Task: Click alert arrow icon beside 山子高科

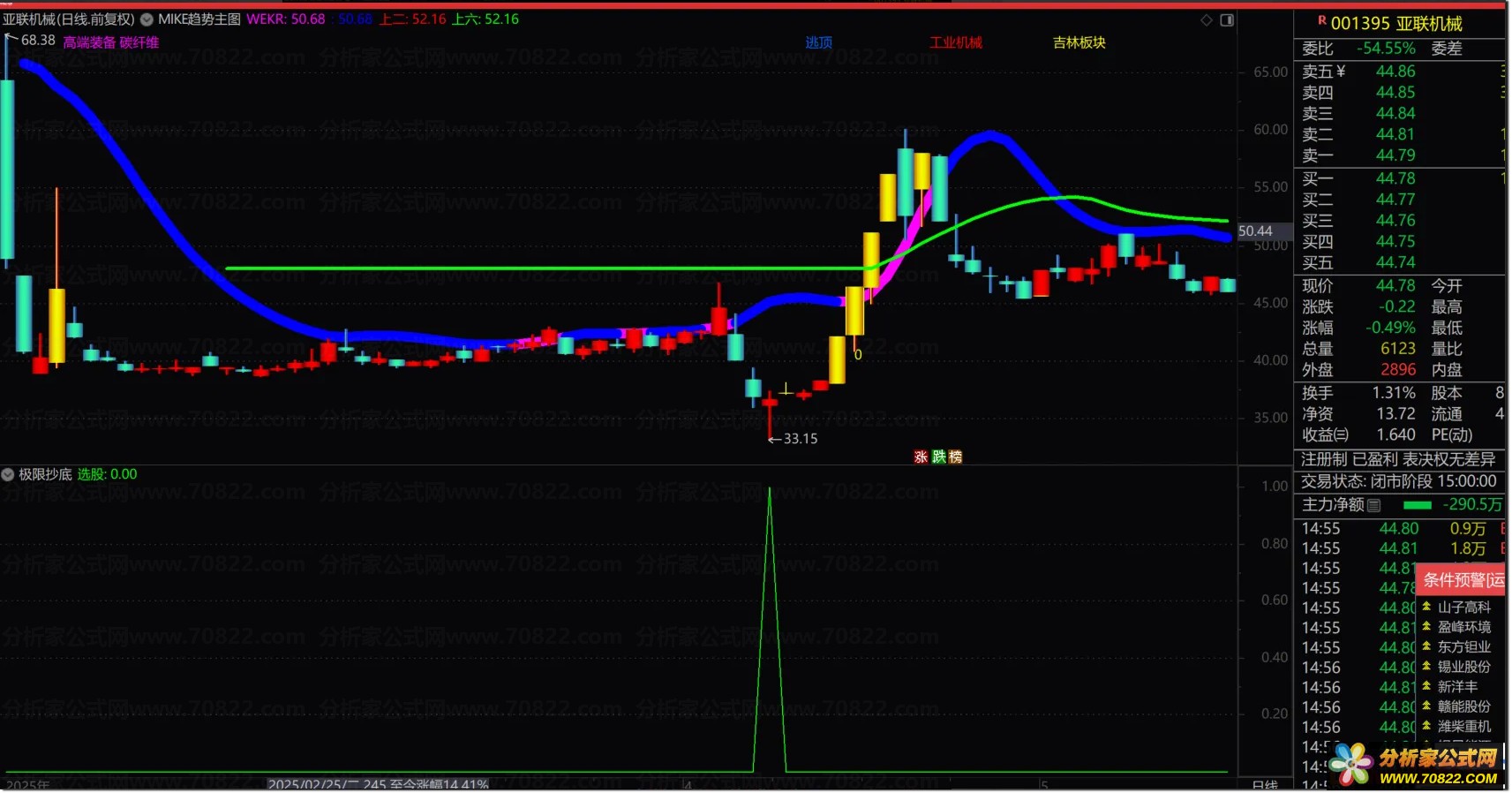Action: click(x=1426, y=607)
